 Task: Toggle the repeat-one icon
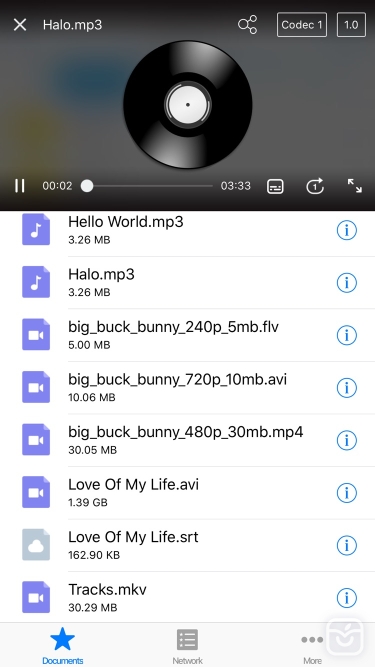point(315,186)
